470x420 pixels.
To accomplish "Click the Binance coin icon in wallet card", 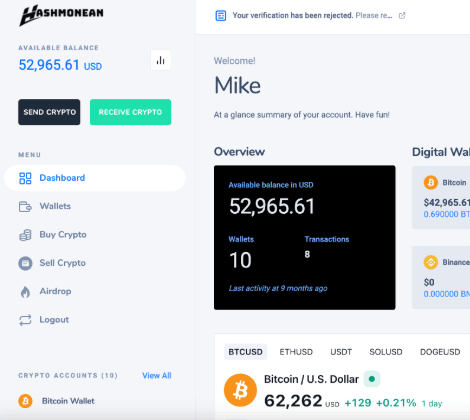I will [431, 262].
